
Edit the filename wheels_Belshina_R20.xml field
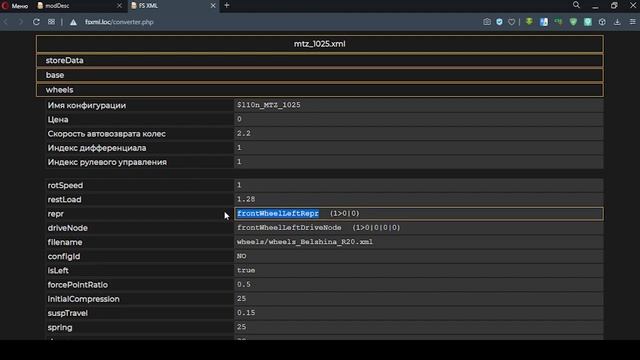[419, 242]
